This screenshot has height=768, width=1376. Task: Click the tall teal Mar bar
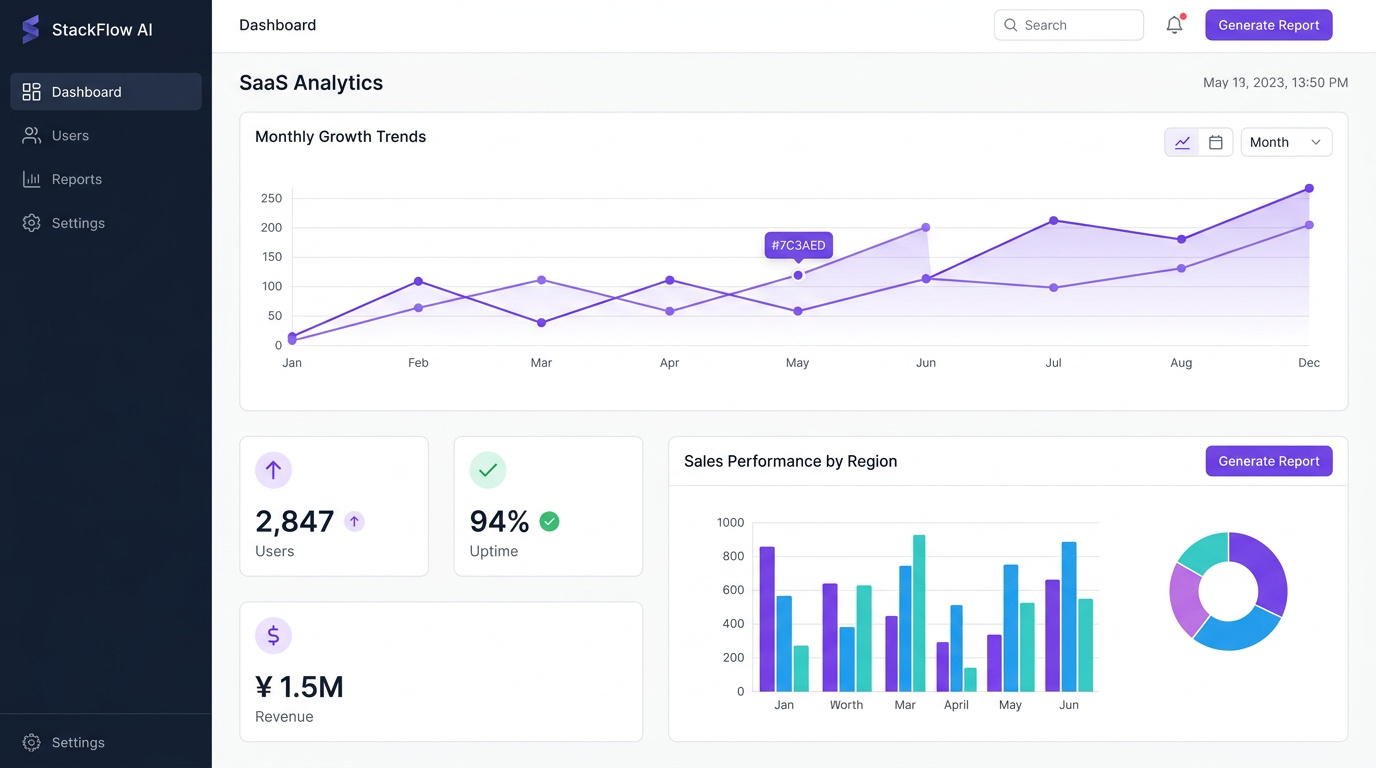click(919, 613)
